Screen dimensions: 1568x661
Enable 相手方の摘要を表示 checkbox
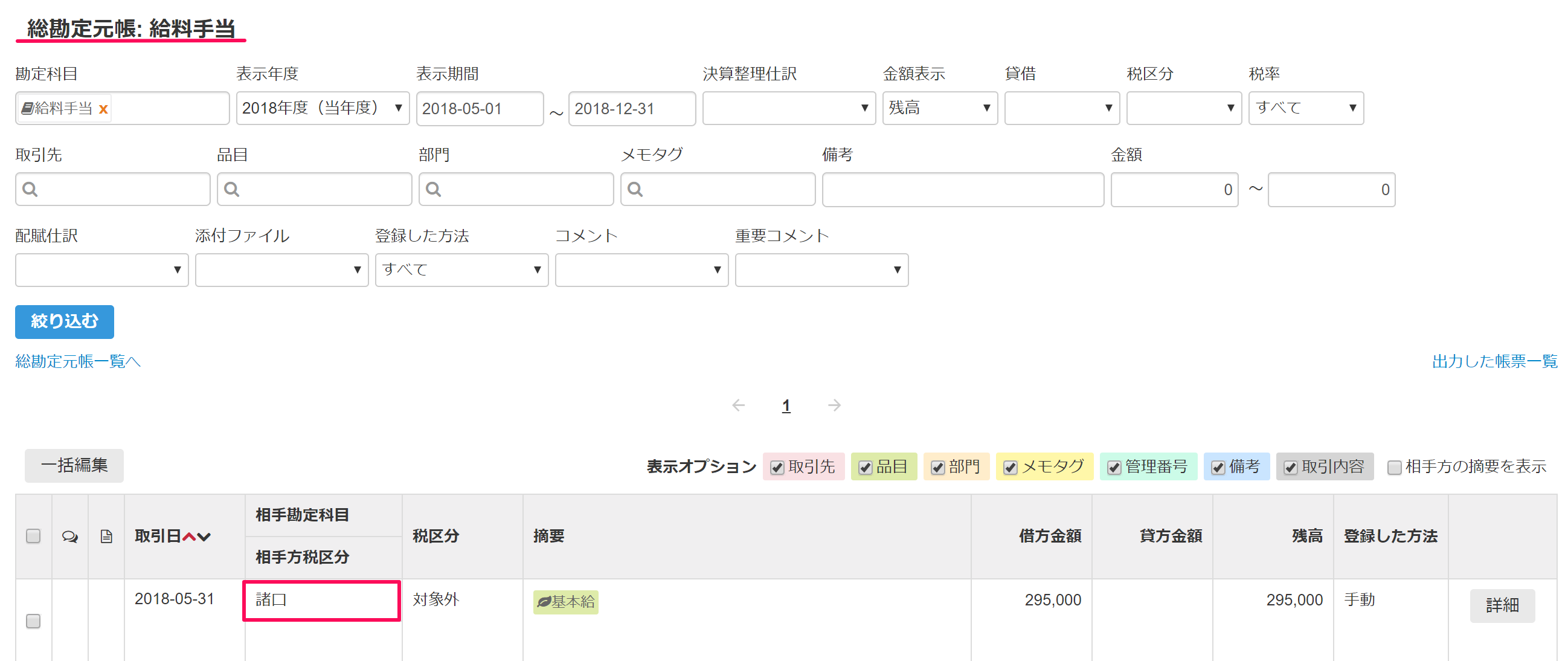1395,468
